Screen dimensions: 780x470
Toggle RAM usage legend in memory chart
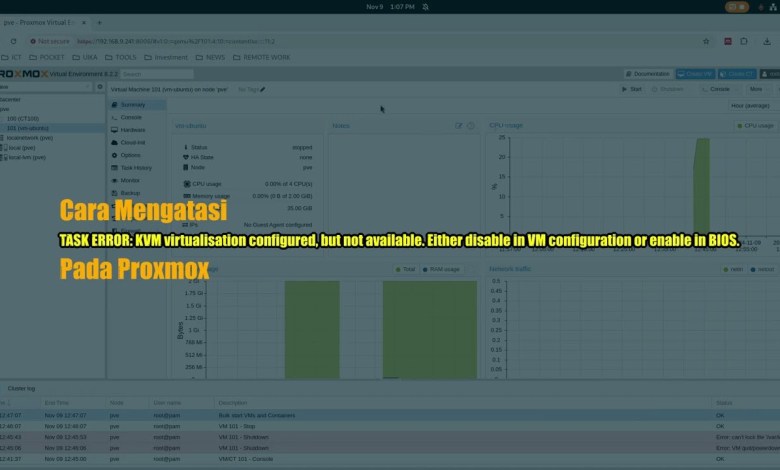441,269
